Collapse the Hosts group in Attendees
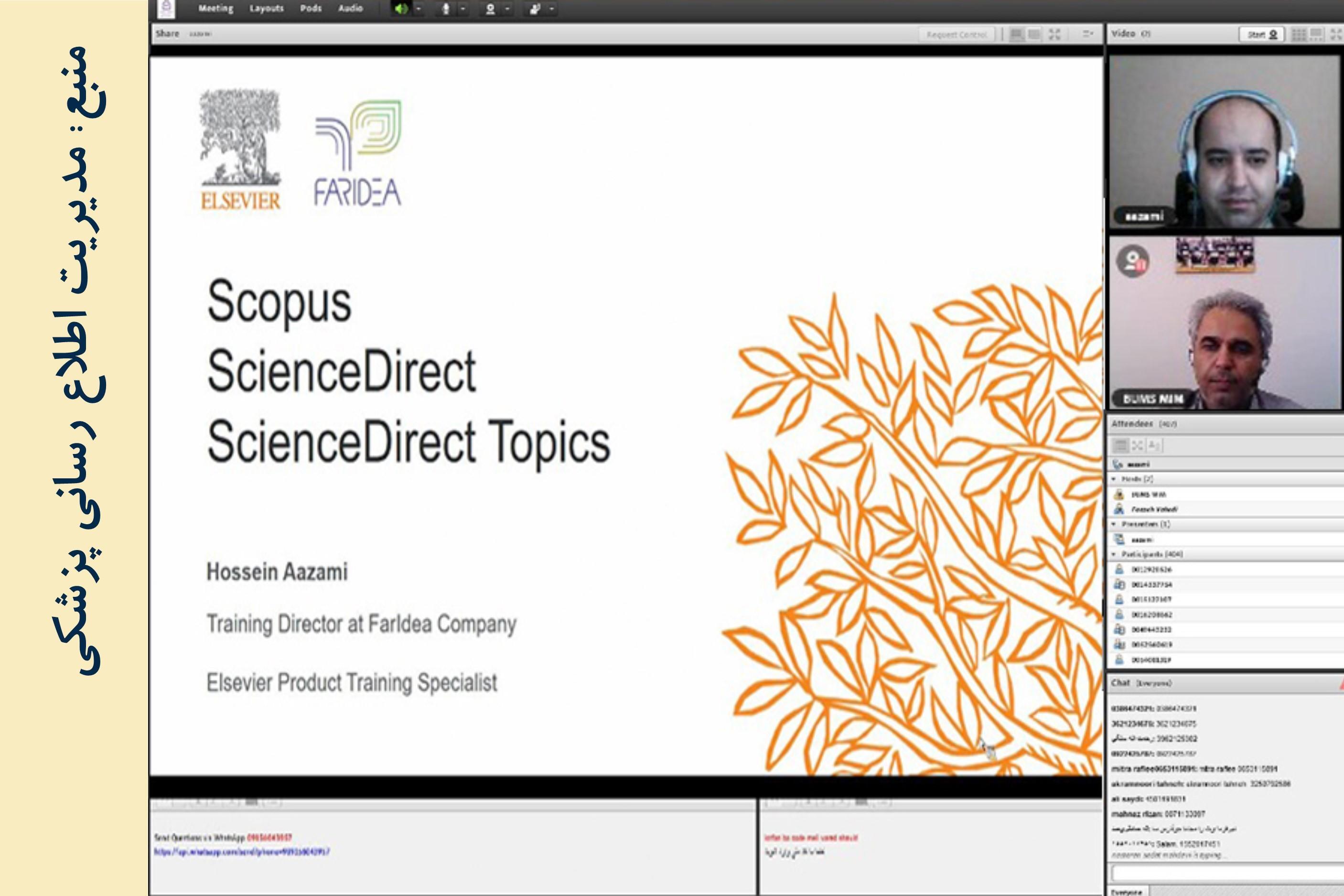Image resolution: width=1344 pixels, height=896 pixels. [x=1114, y=479]
